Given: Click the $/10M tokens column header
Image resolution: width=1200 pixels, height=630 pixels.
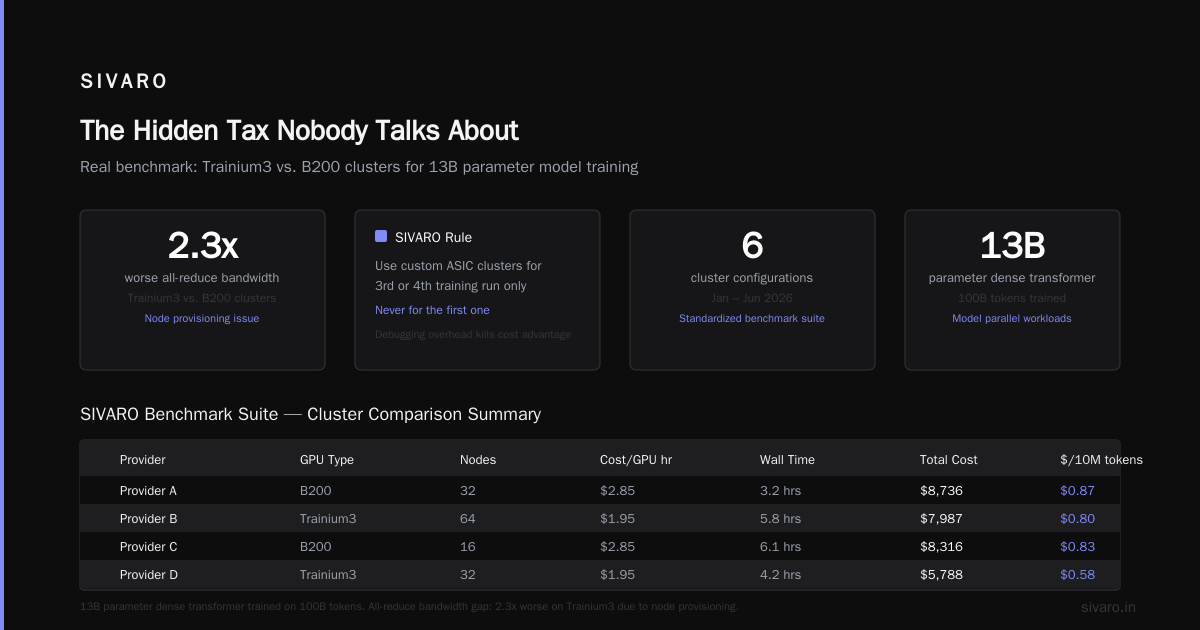Looking at the screenshot, I should coord(1101,460).
